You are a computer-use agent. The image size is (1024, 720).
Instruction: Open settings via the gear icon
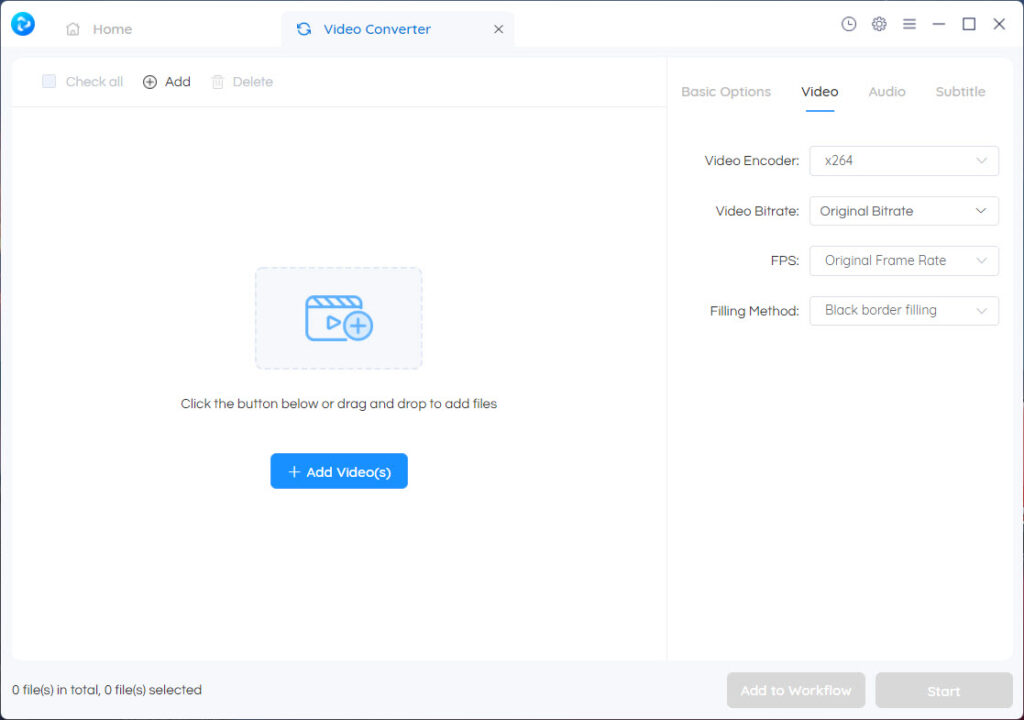(879, 24)
